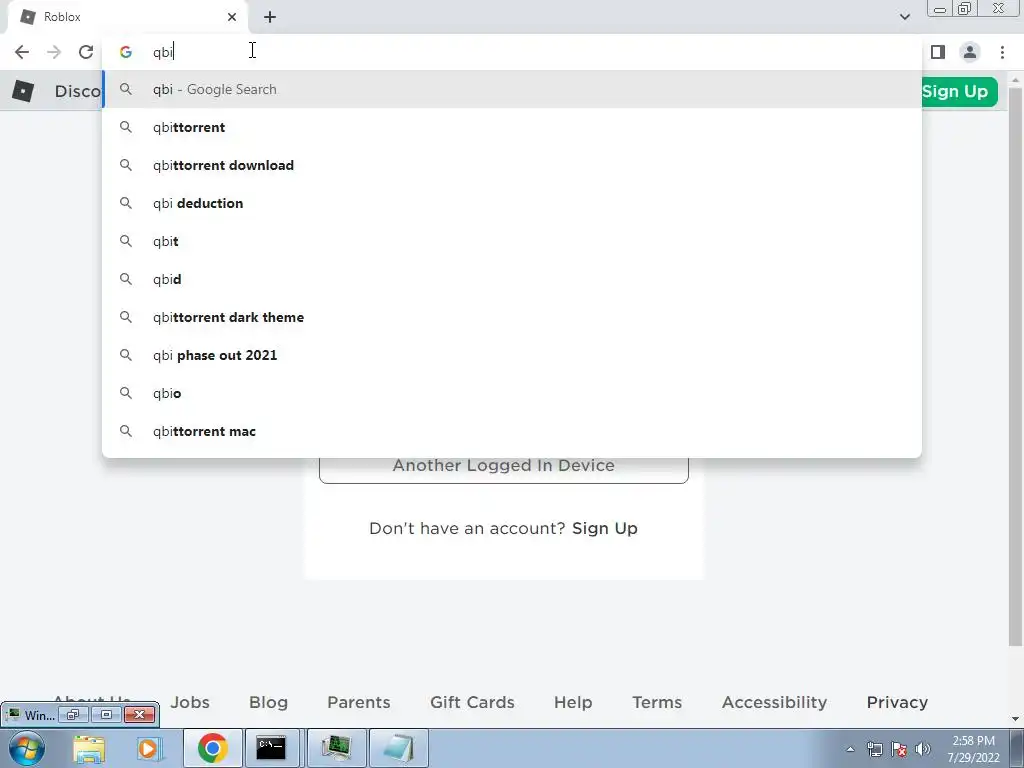This screenshot has width=1024, height=768.
Task: Open the Terms footer link
Action: tap(657, 702)
